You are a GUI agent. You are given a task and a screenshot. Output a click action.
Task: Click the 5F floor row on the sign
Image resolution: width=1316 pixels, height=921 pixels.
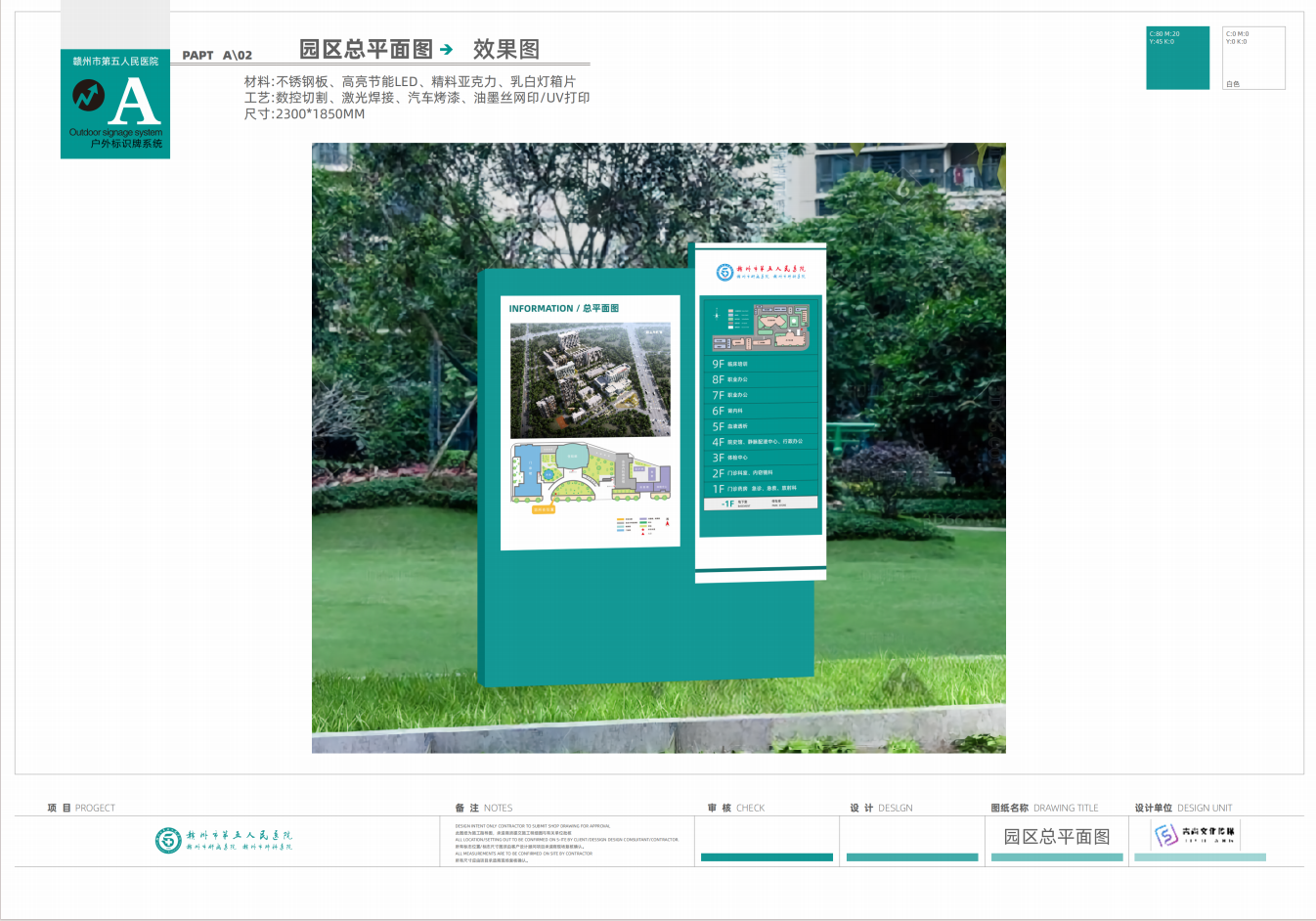pos(763,426)
